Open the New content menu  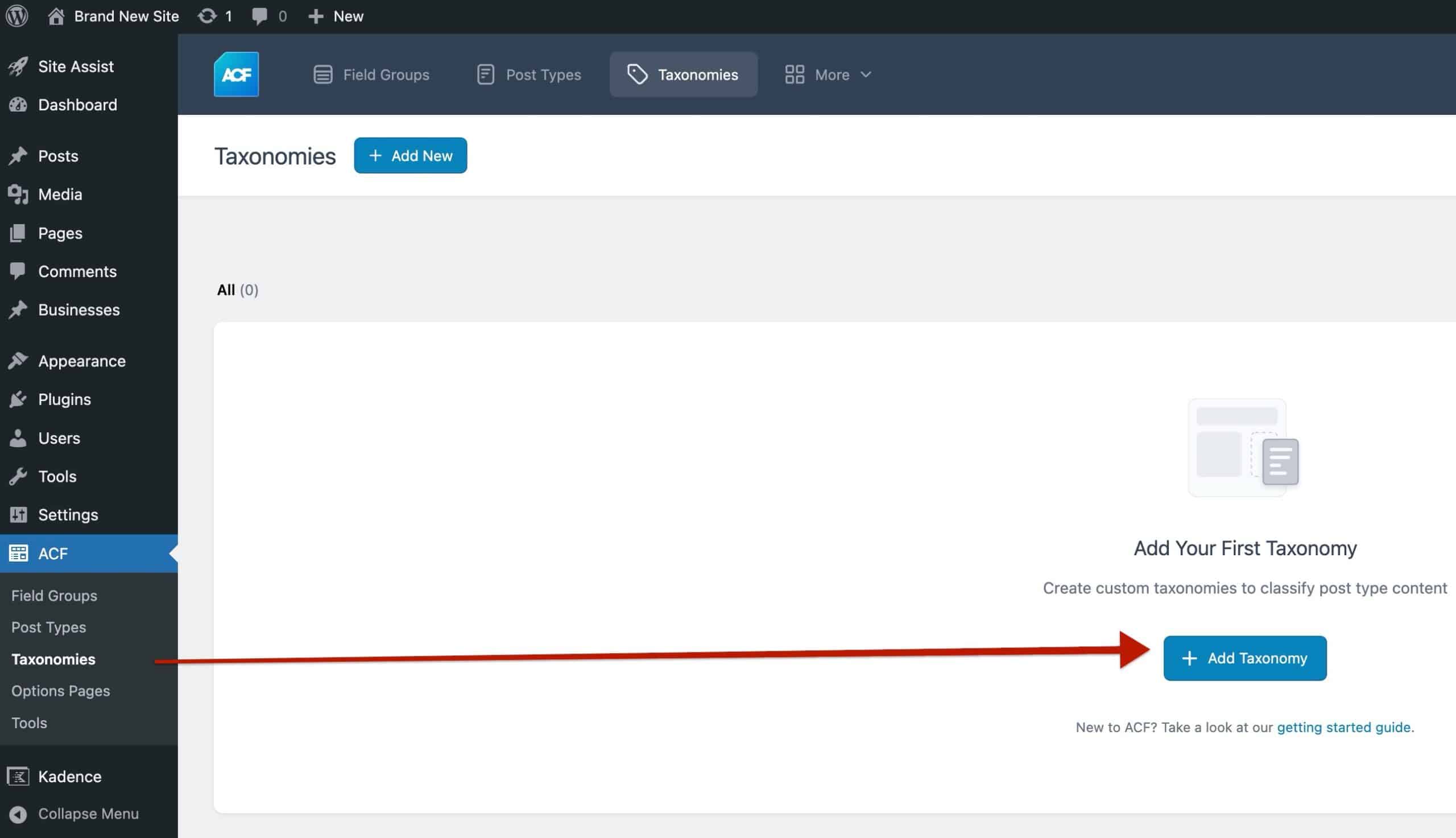336,16
